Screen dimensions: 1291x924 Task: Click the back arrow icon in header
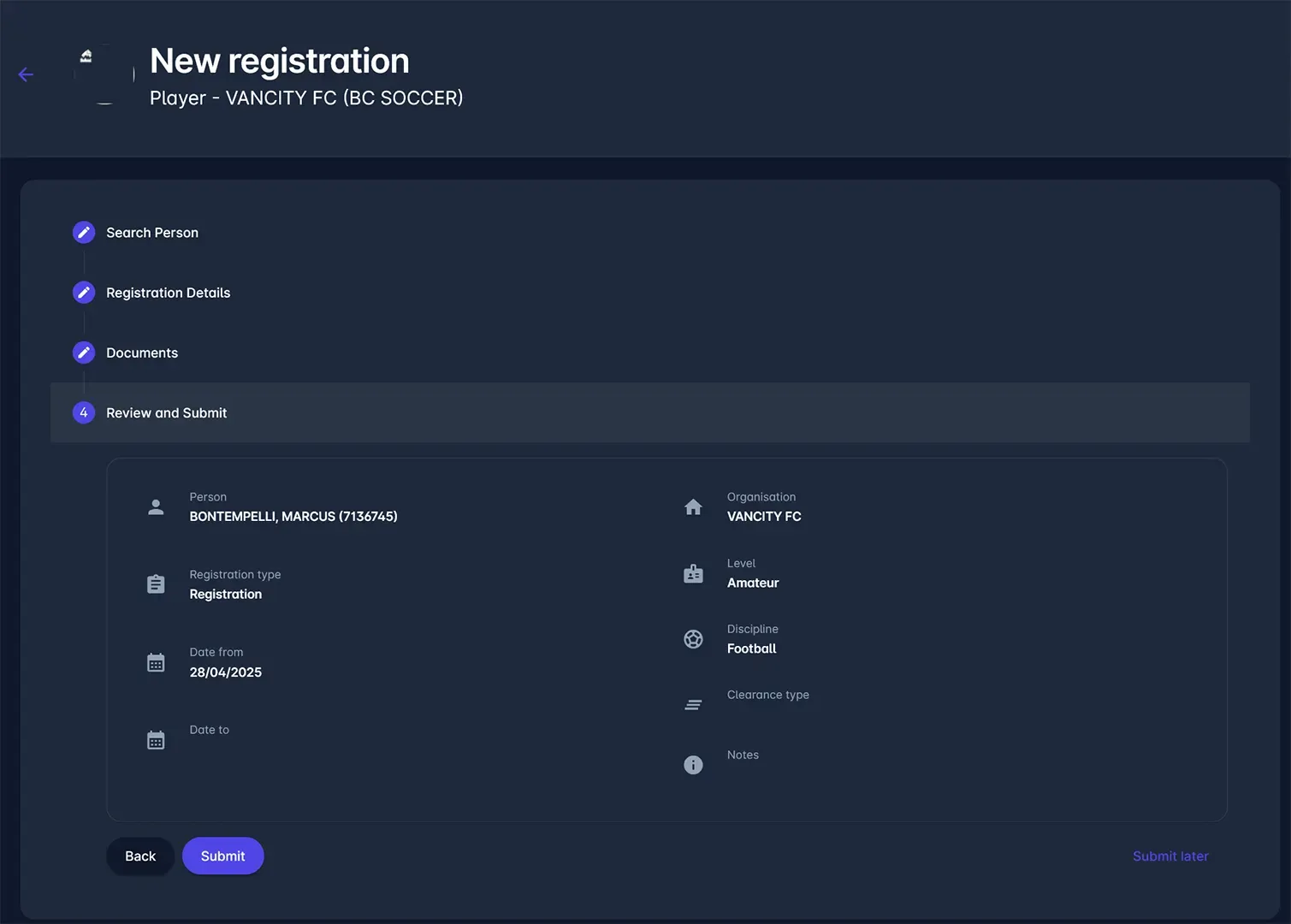(x=26, y=75)
